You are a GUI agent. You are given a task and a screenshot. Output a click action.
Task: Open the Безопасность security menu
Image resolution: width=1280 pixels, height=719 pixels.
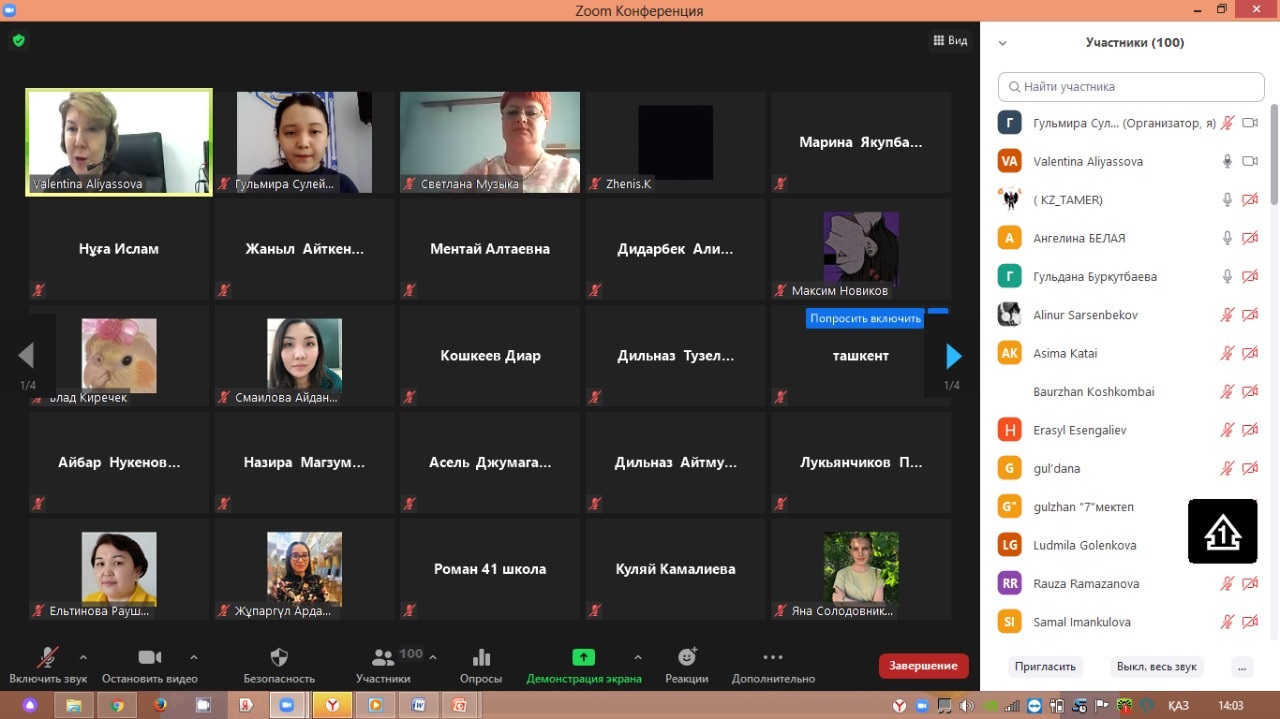(x=279, y=665)
